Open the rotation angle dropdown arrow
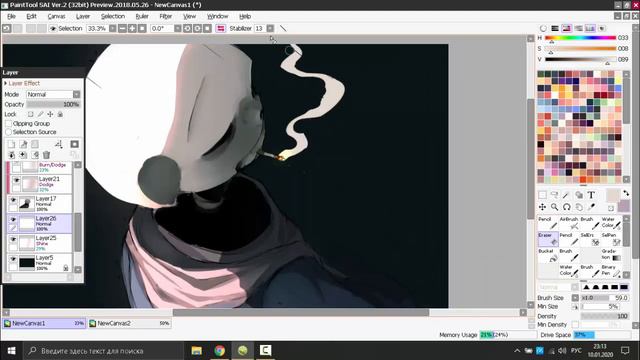The width and height of the screenshot is (640, 360). 178,29
